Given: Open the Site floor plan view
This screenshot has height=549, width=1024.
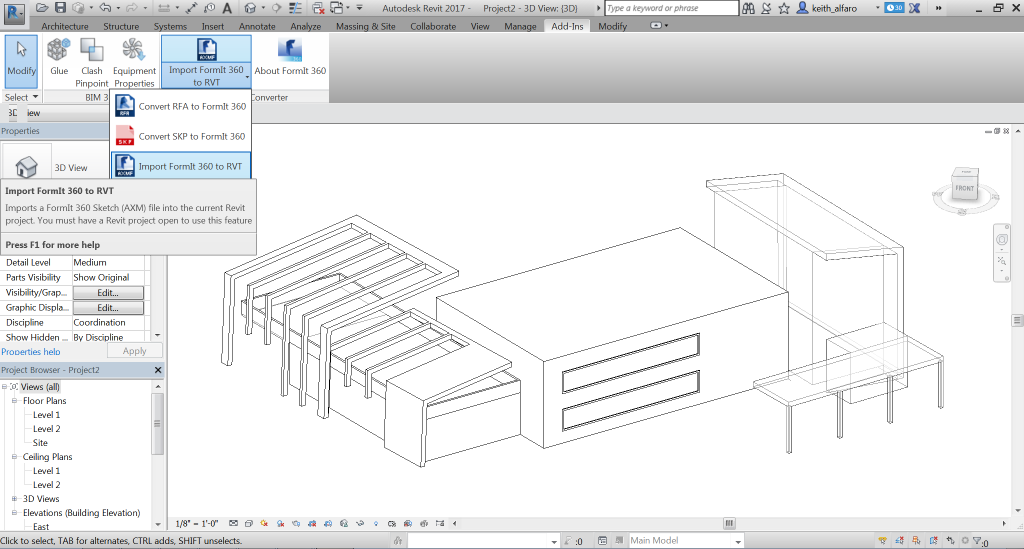Looking at the screenshot, I should (x=40, y=443).
